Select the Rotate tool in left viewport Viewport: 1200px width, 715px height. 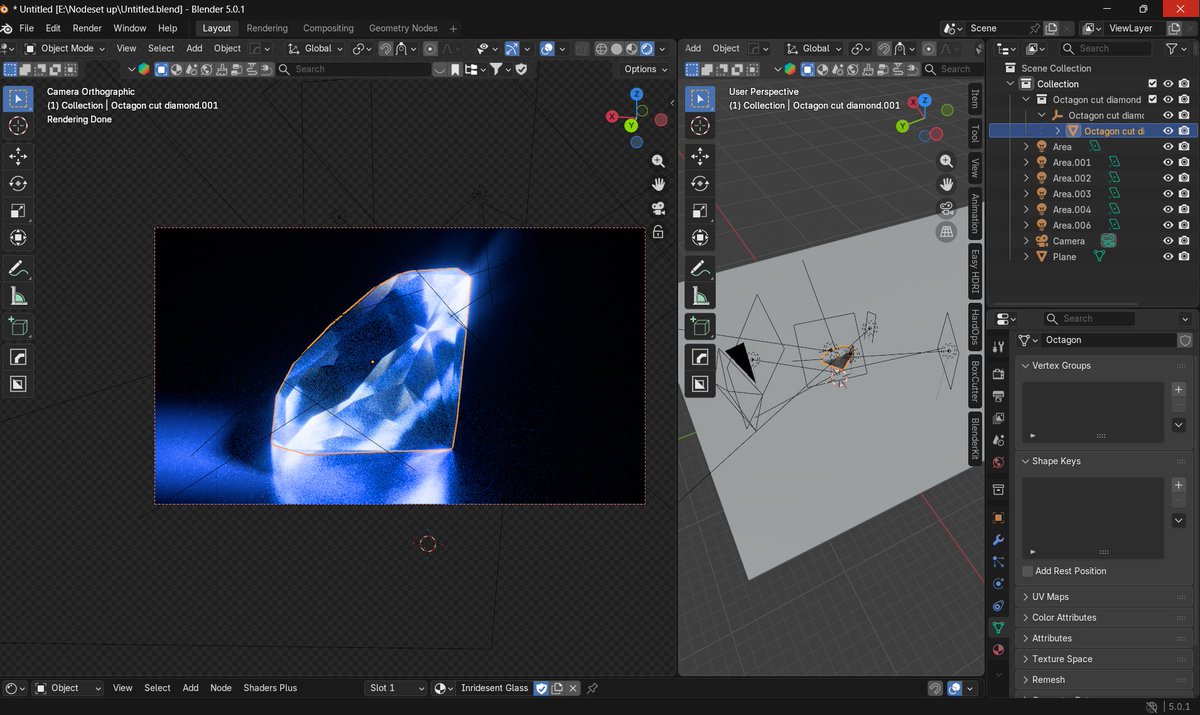click(x=18, y=184)
